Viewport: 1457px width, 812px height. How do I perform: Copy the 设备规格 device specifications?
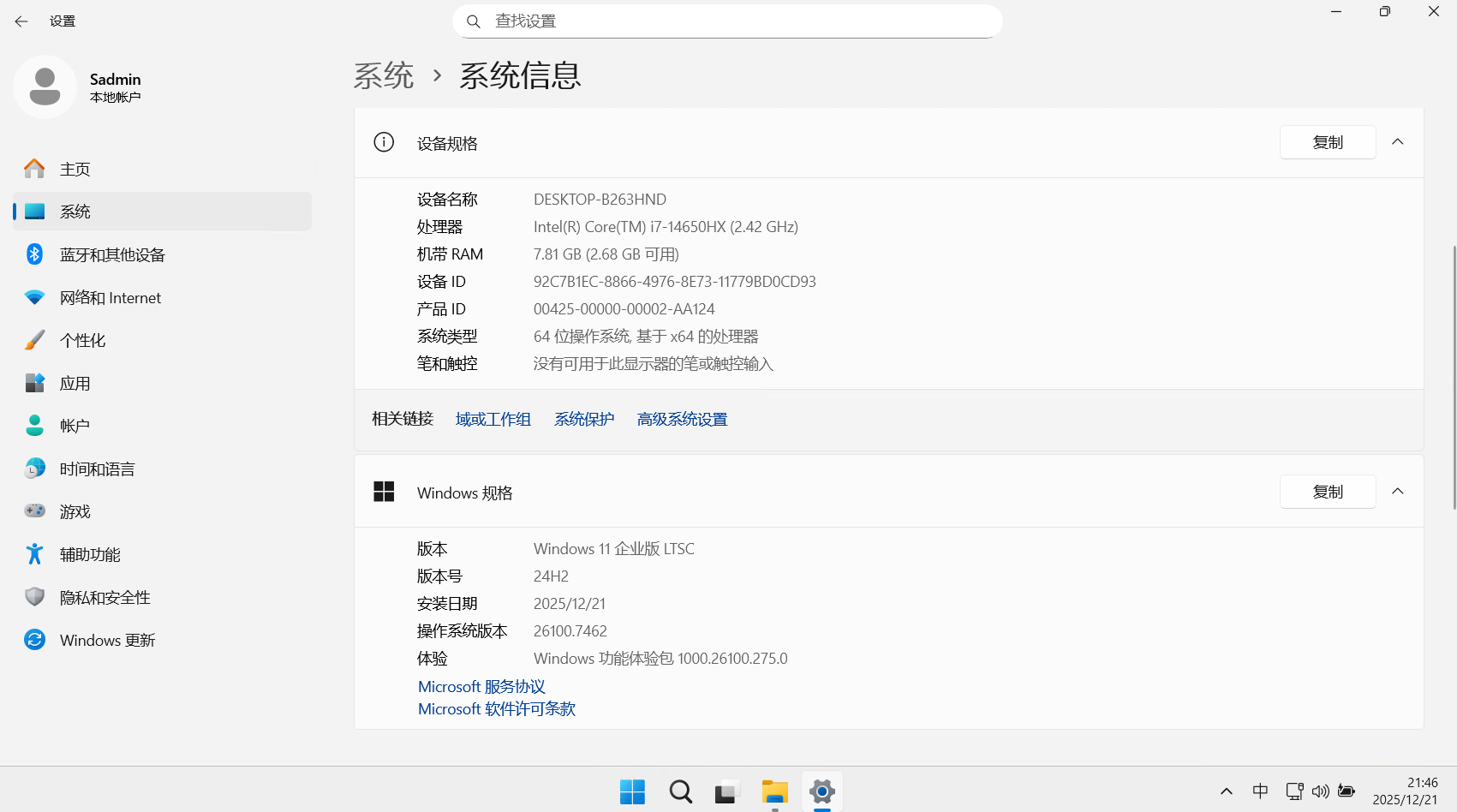point(1327,142)
